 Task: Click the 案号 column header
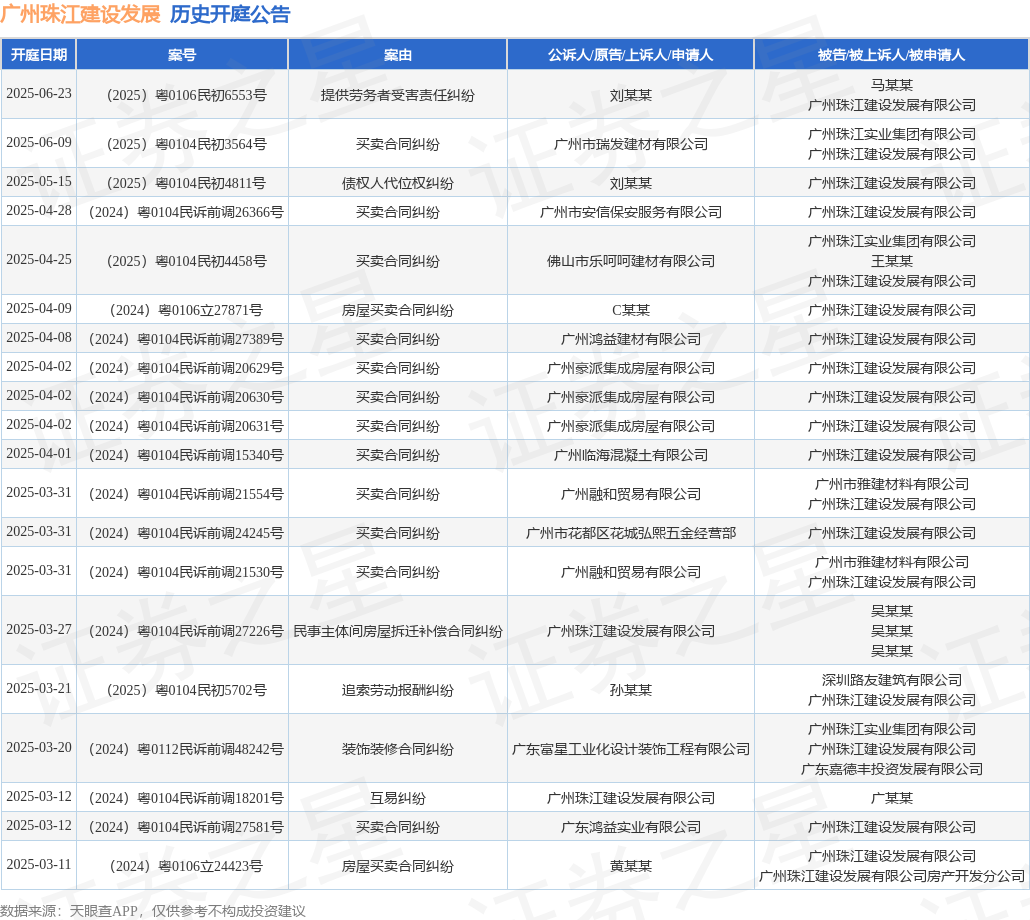[x=182, y=55]
